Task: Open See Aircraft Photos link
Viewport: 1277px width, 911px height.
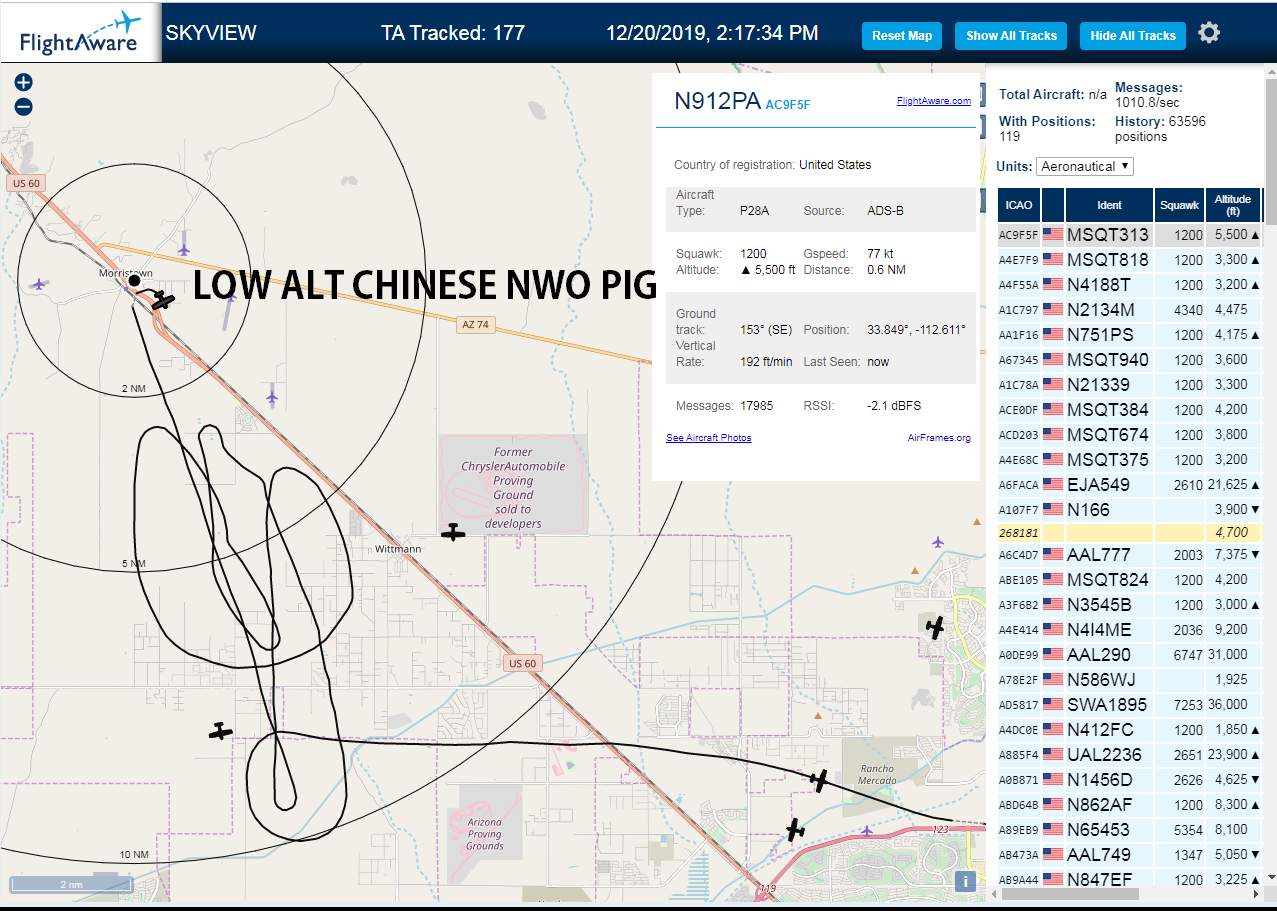Action: pyautogui.click(x=708, y=438)
